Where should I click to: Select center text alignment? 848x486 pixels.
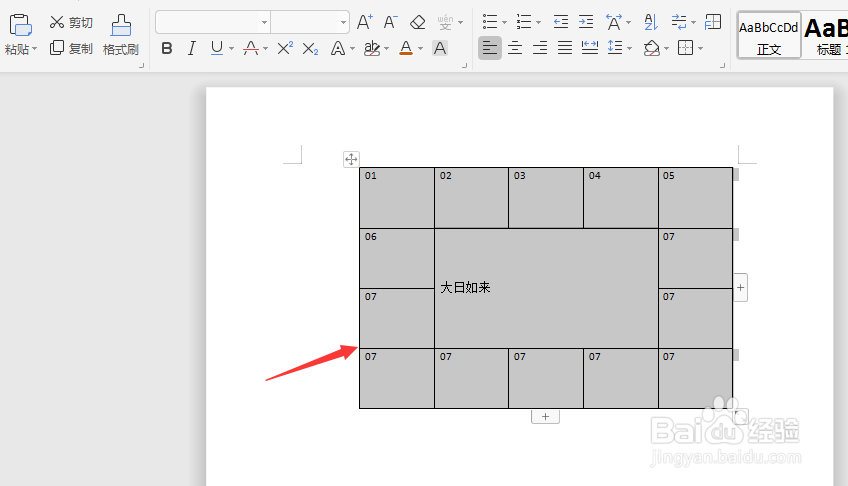[515, 48]
